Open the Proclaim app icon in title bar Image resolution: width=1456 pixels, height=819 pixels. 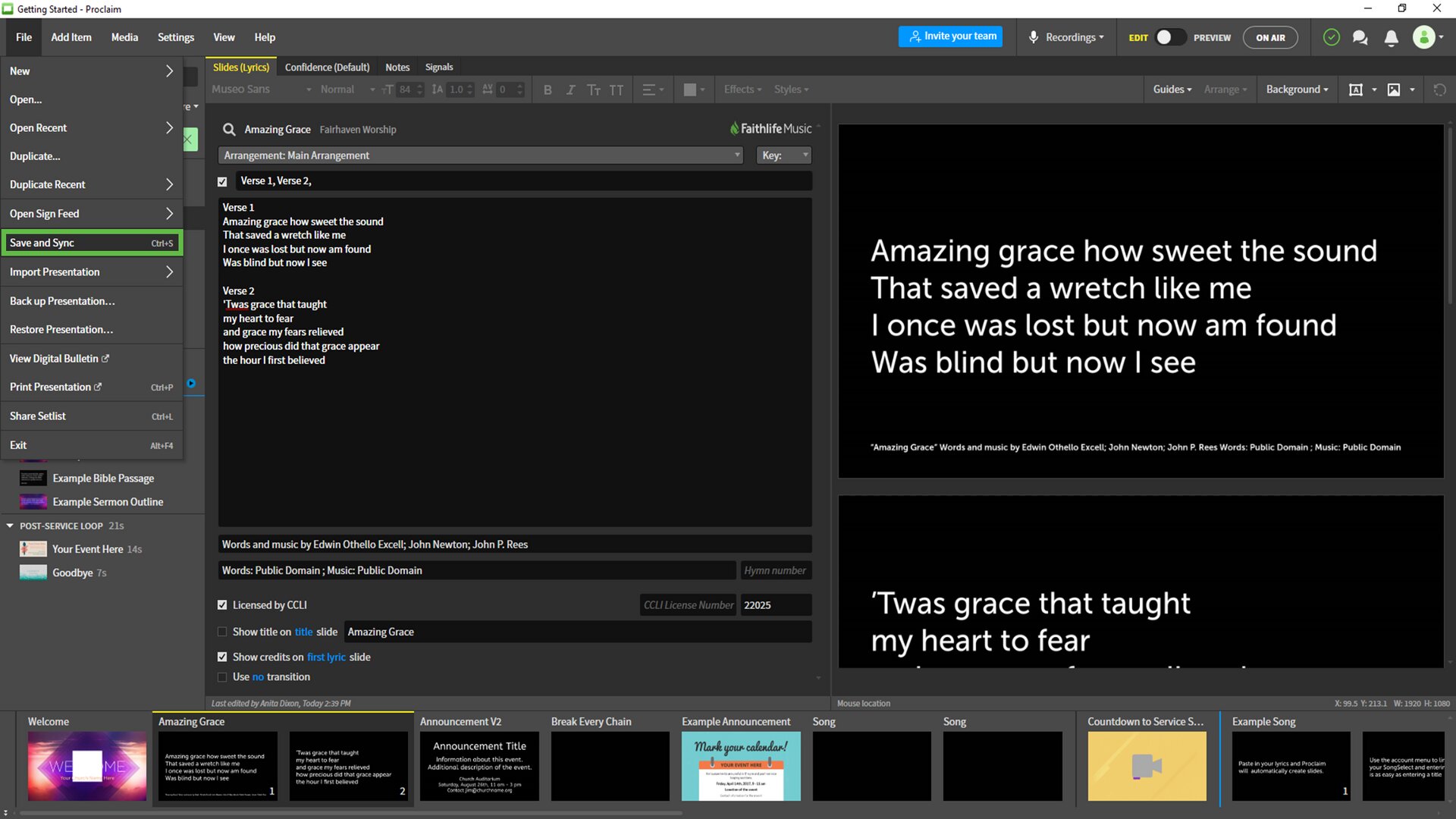(8, 9)
